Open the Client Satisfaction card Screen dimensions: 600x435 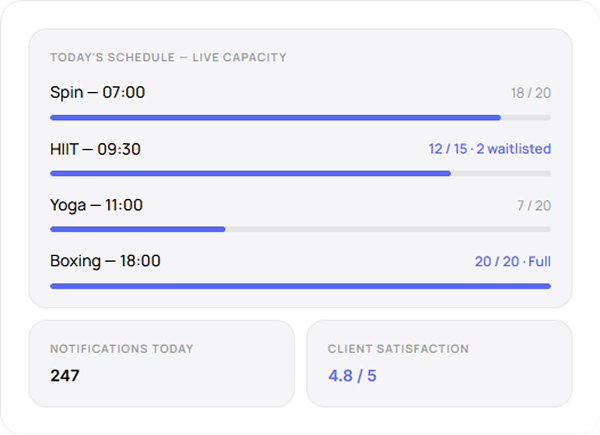[x=439, y=363]
